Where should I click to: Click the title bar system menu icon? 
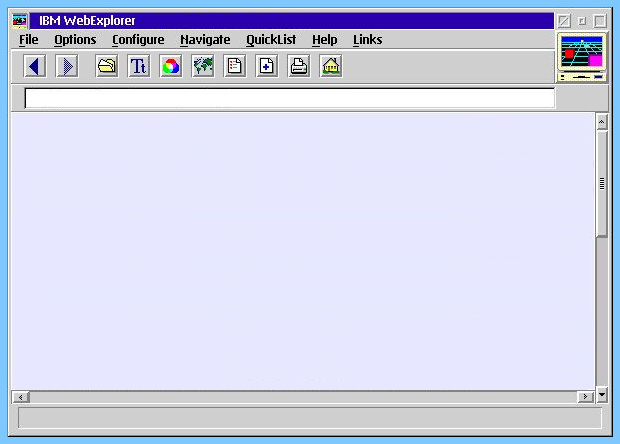pyautogui.click(x=19, y=21)
